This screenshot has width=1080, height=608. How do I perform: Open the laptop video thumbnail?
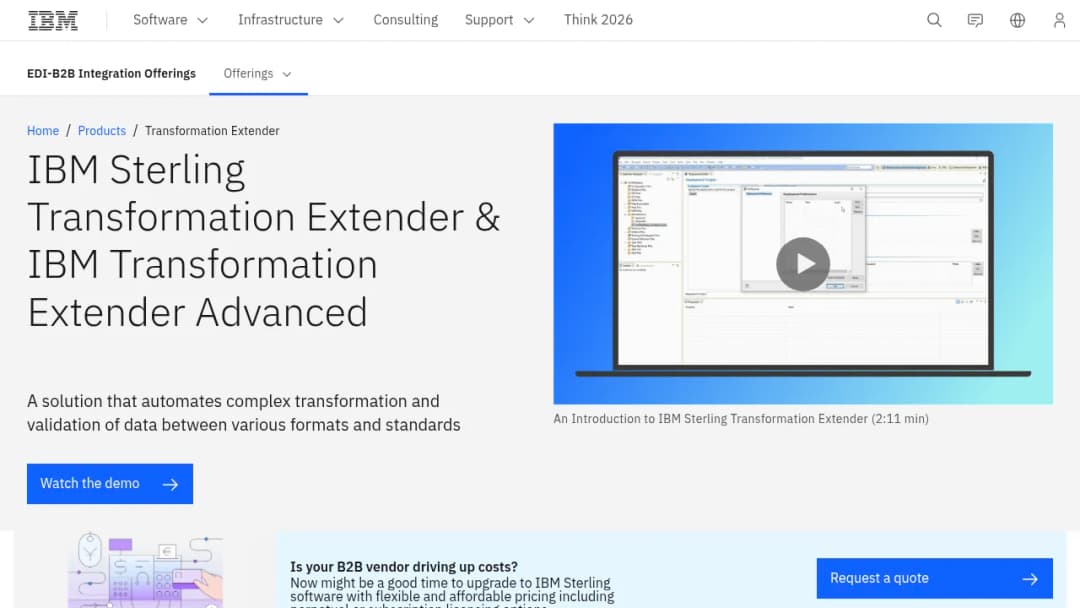(802, 264)
